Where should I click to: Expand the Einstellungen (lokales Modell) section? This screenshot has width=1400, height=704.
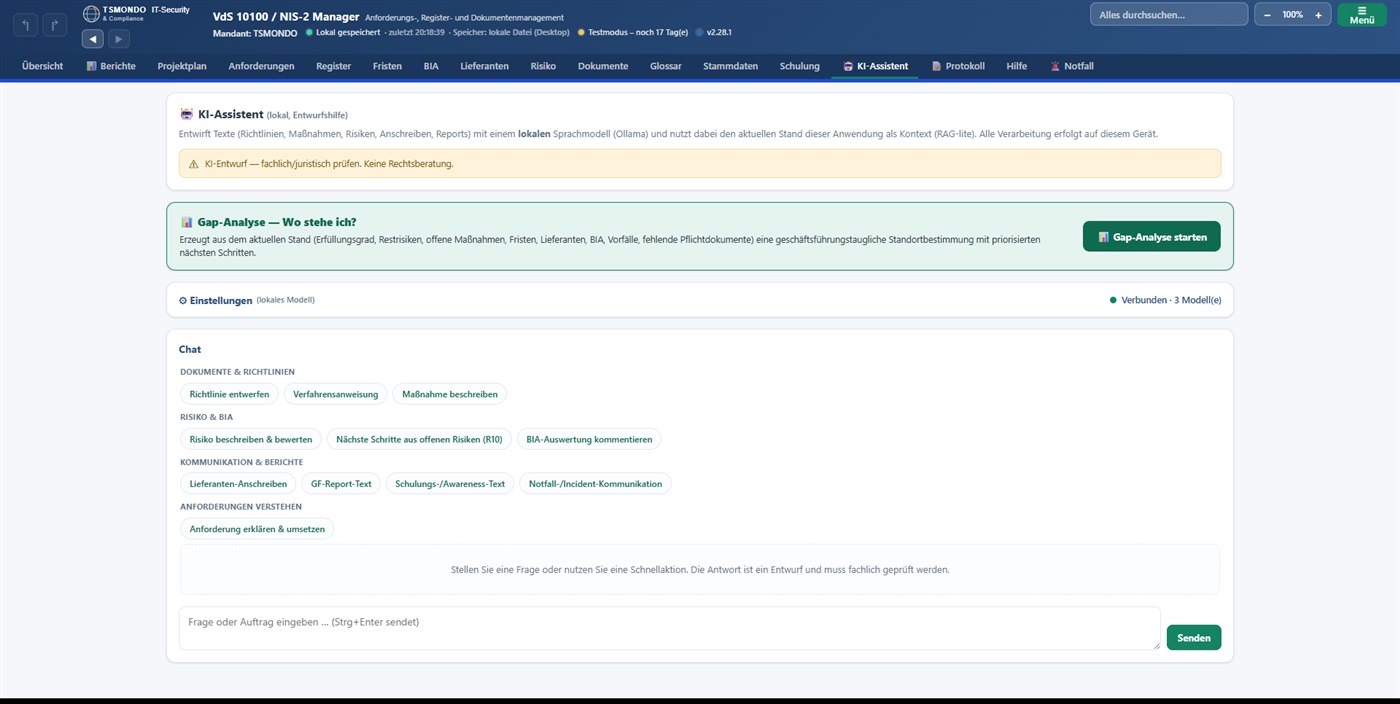[700, 300]
